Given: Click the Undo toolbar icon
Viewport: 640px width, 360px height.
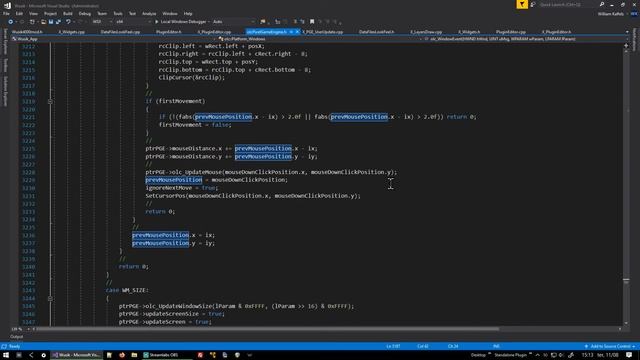Looking at the screenshot, I should [68, 22].
